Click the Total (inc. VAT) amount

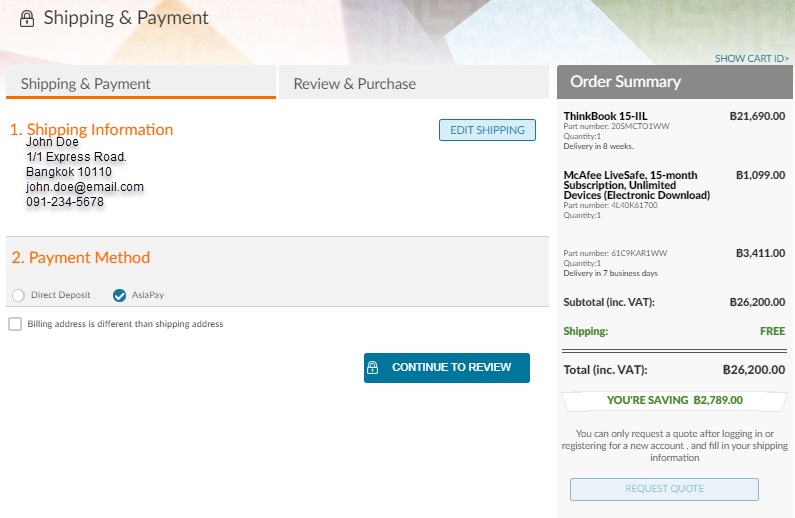click(x=753, y=370)
